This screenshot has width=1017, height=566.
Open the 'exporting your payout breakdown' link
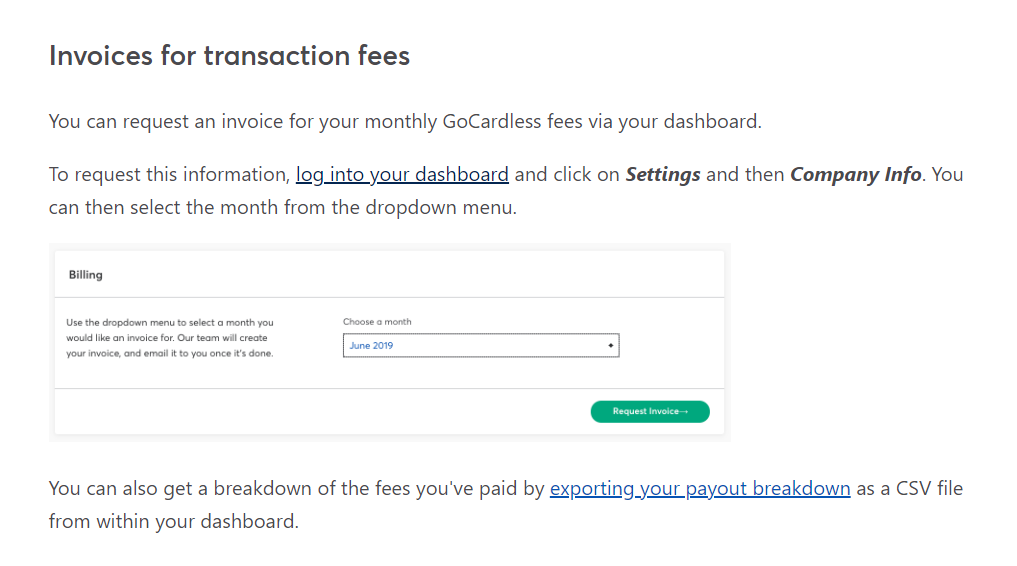700,489
